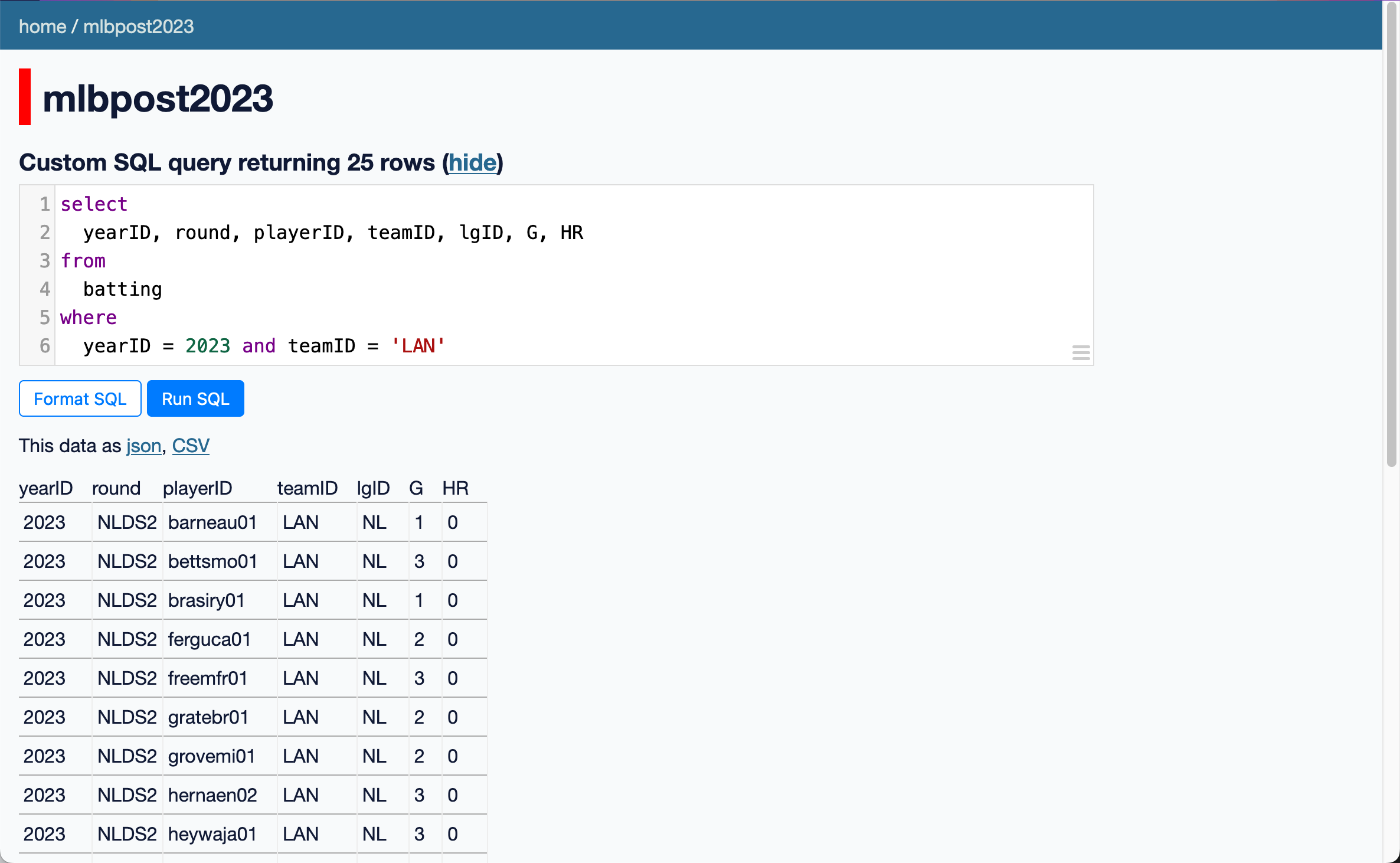Click the teamID column header
1400x863 pixels.
pyautogui.click(x=307, y=488)
